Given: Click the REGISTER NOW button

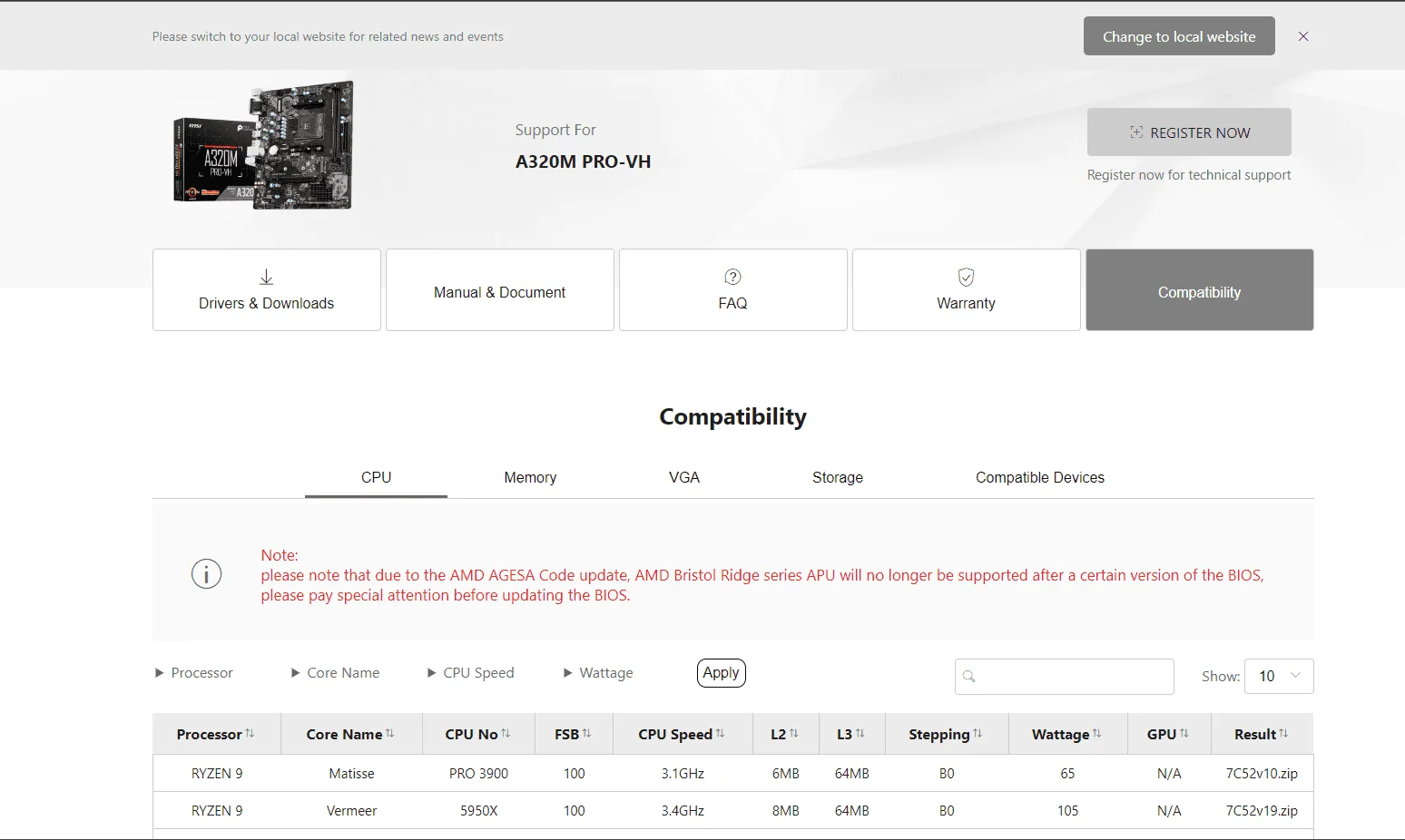Looking at the screenshot, I should tap(1189, 132).
